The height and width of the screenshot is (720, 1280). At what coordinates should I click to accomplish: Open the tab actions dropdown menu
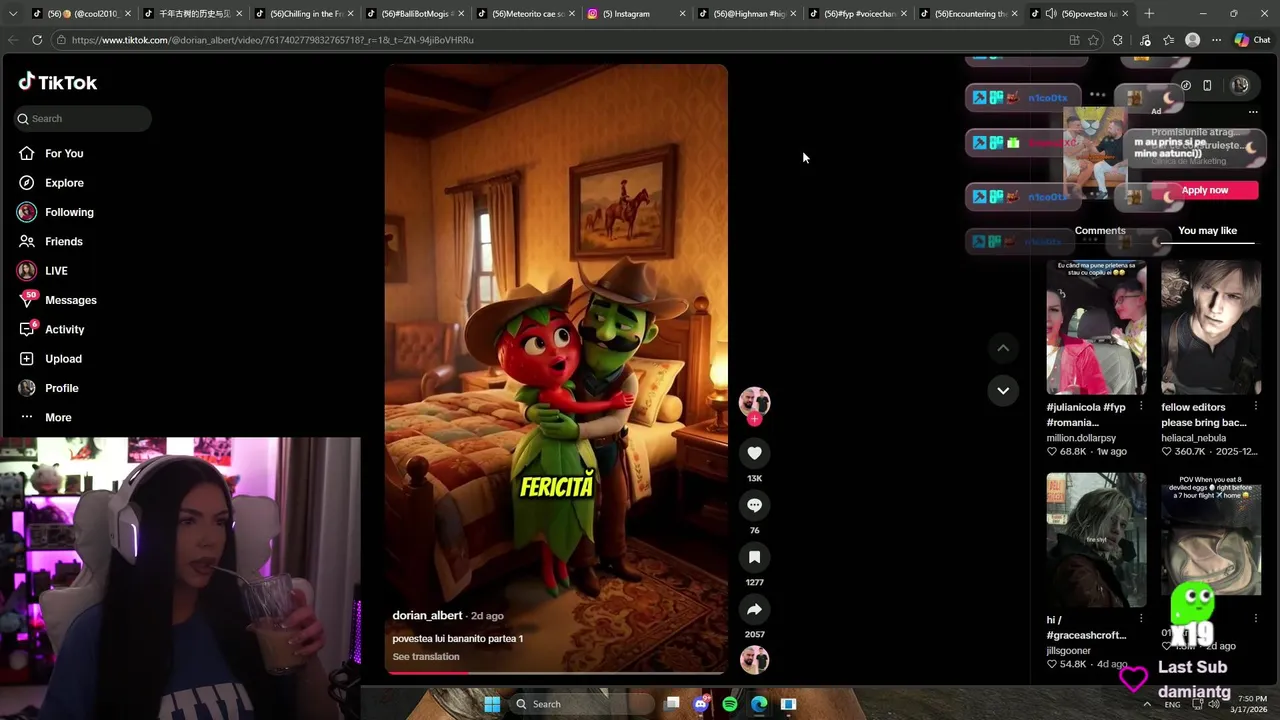(x=13, y=14)
